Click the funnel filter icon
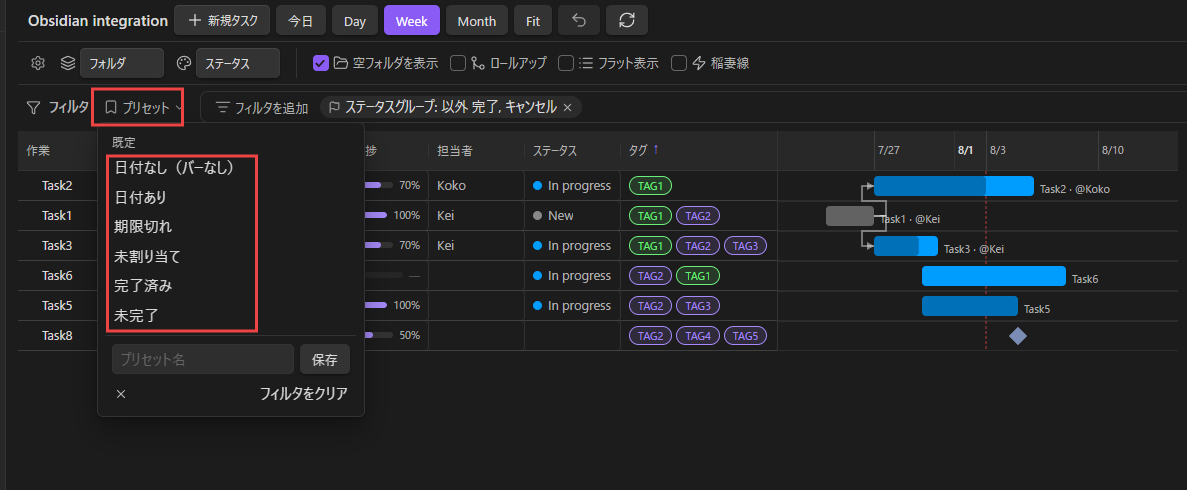The width and height of the screenshot is (1187, 490). pyautogui.click(x=33, y=108)
